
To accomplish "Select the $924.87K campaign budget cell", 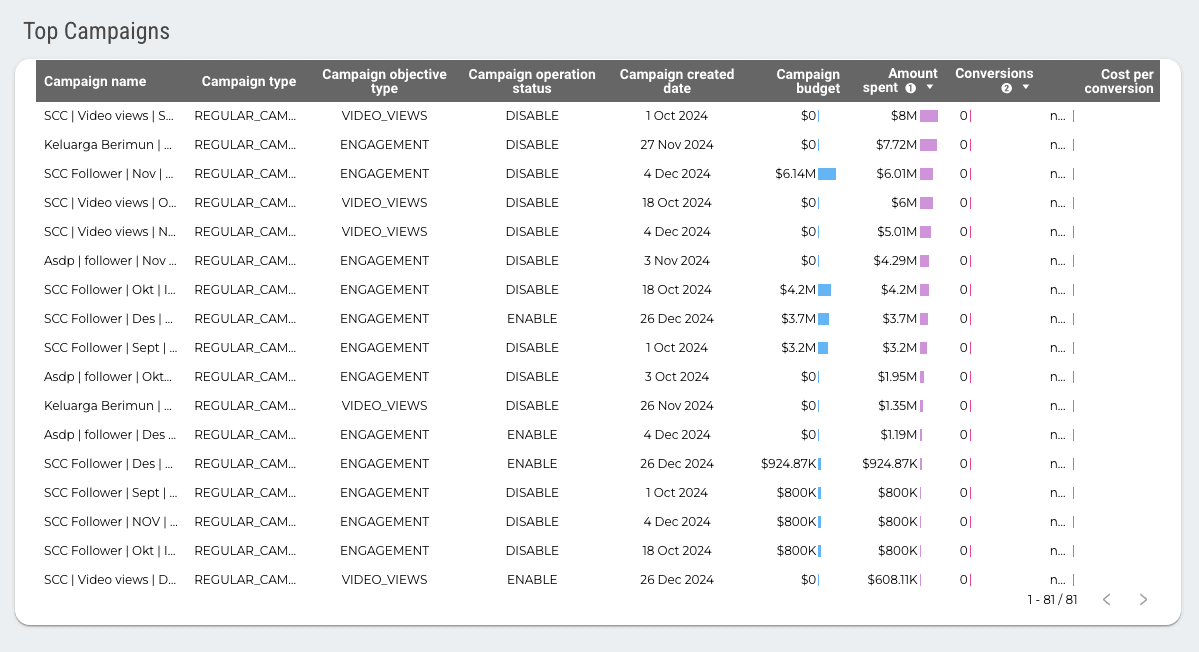I will pos(789,464).
